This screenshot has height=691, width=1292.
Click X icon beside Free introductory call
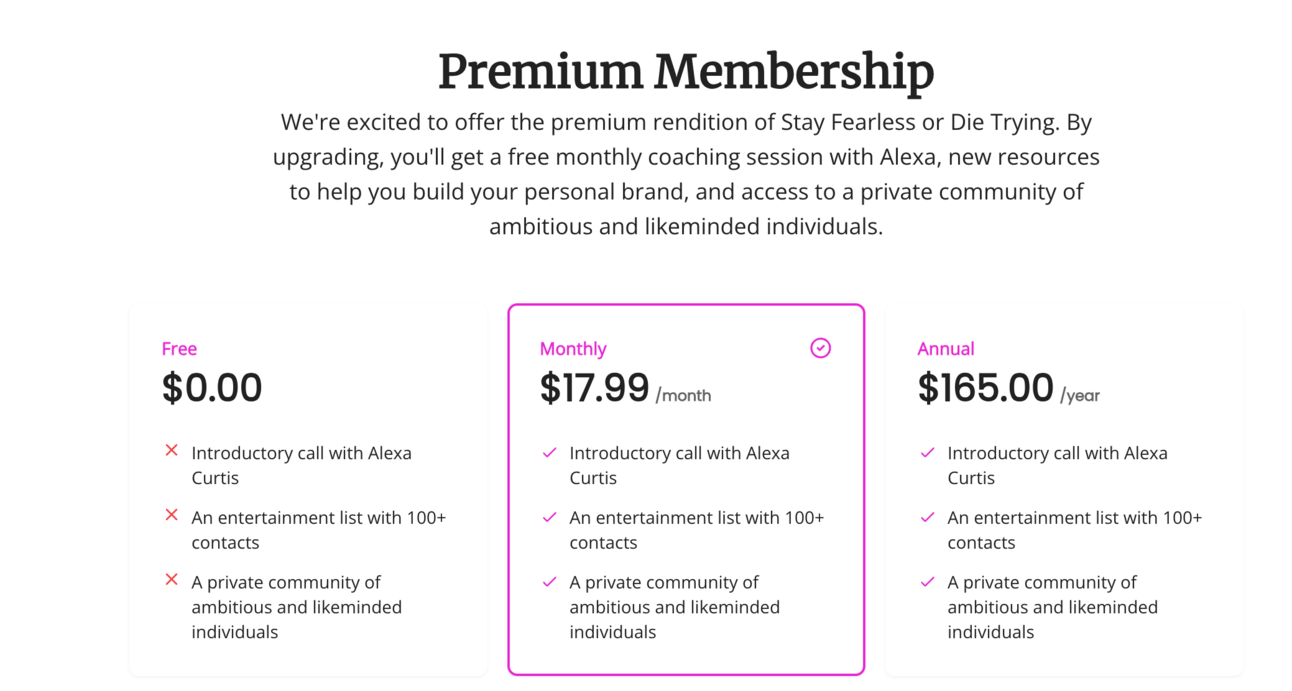[x=171, y=451]
